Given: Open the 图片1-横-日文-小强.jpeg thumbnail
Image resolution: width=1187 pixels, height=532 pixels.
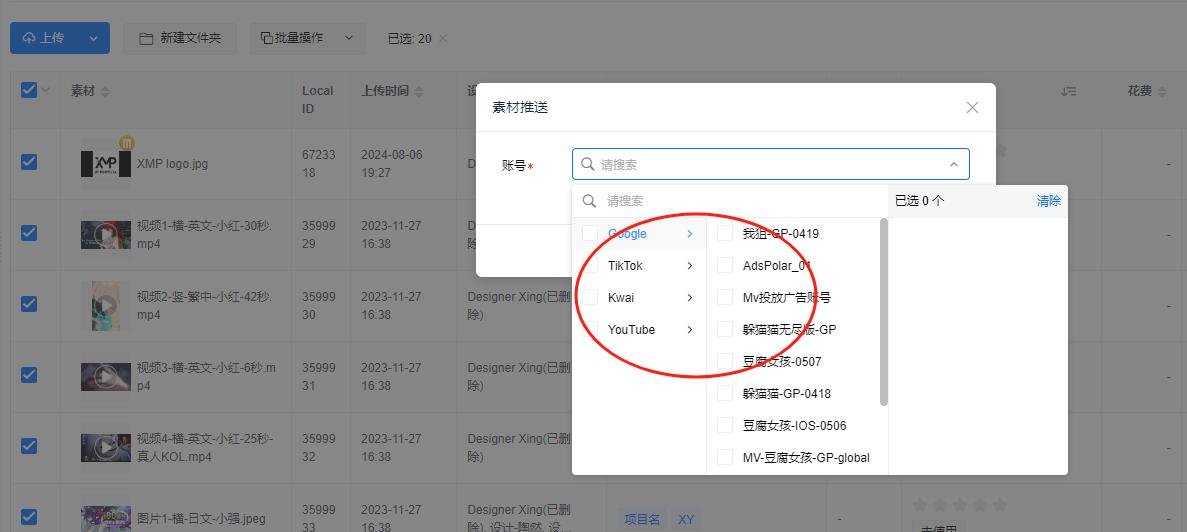Looking at the screenshot, I should 105,518.
